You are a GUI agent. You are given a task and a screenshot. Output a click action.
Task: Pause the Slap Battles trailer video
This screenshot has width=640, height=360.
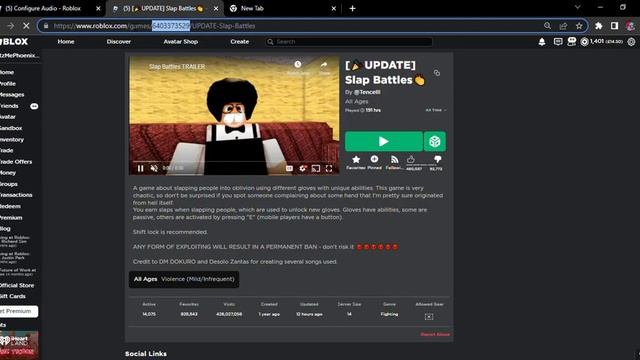pyautogui.click(x=140, y=168)
